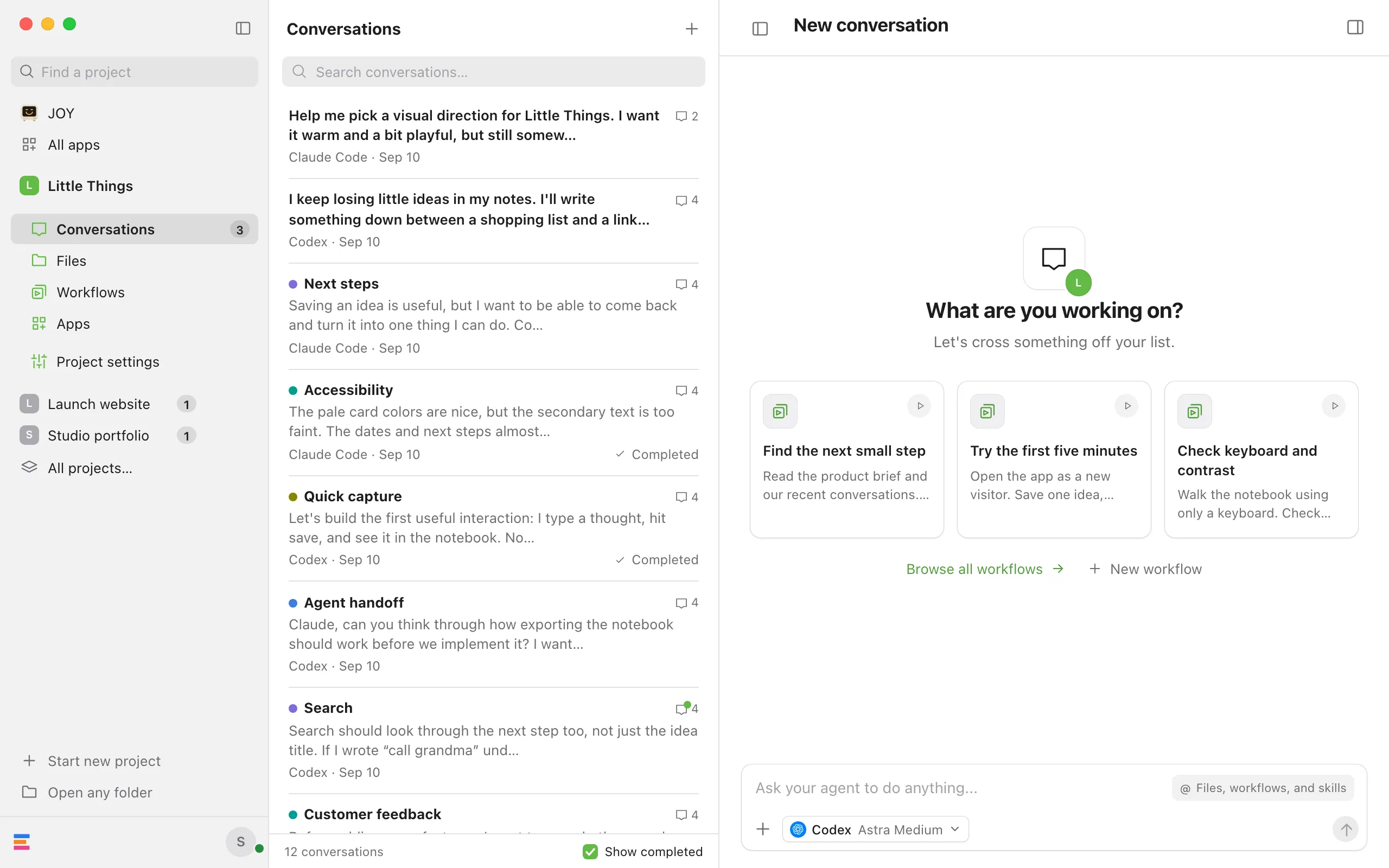1389x868 pixels.
Task: Run the Try the first five minutes workflow
Action: click(1127, 406)
